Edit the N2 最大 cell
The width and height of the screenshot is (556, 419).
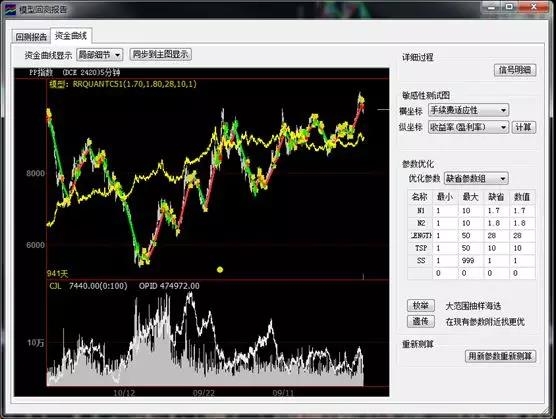coord(471,223)
